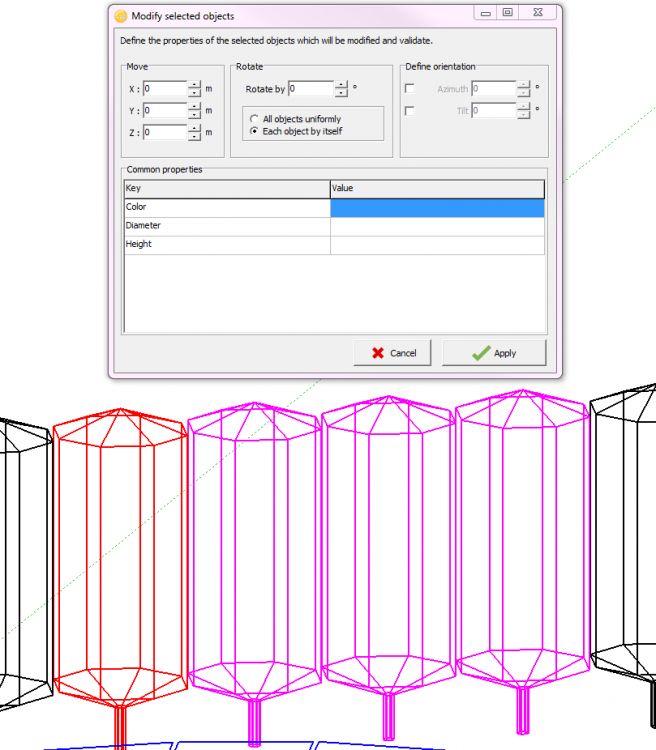Click the 'Rotate by' input field

[311, 88]
